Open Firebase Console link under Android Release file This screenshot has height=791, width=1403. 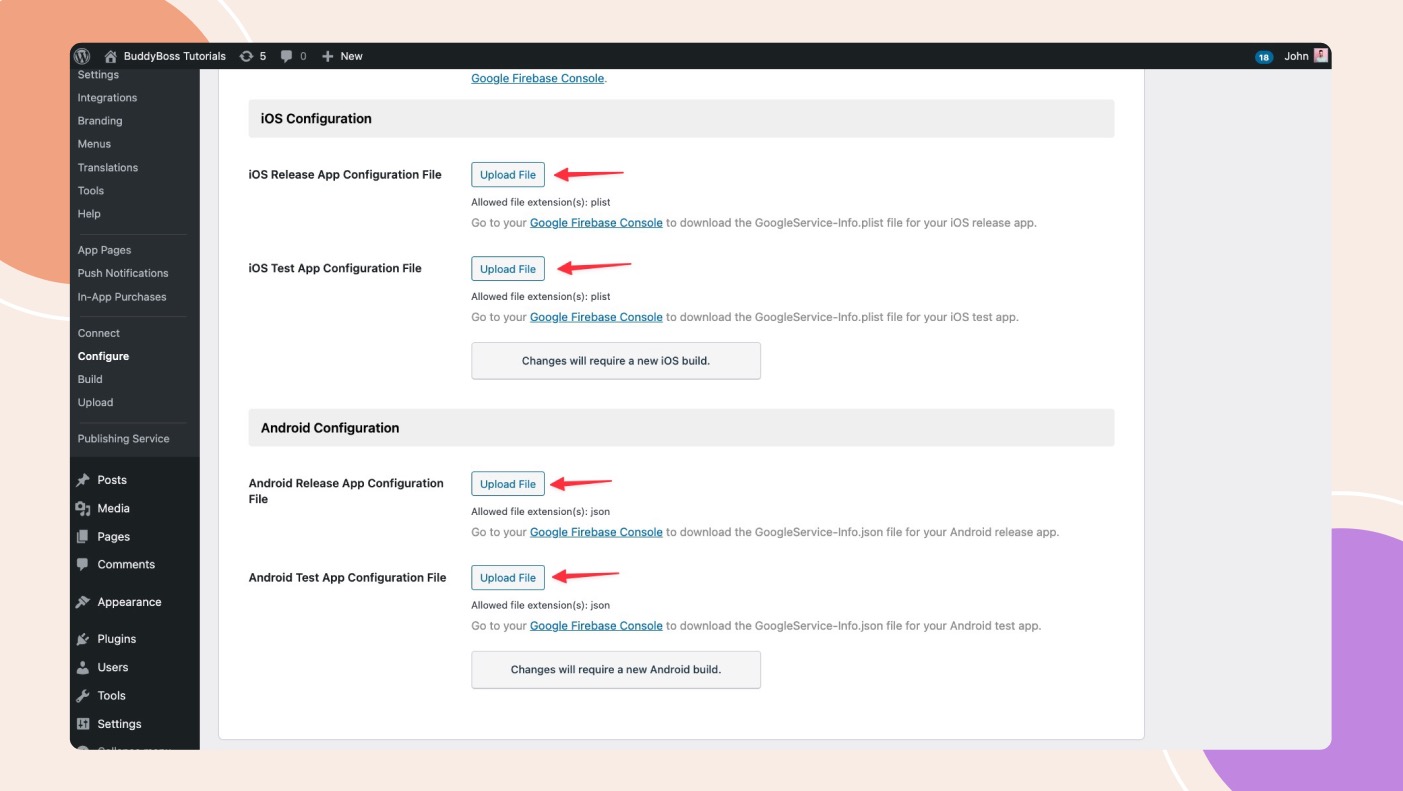click(596, 532)
